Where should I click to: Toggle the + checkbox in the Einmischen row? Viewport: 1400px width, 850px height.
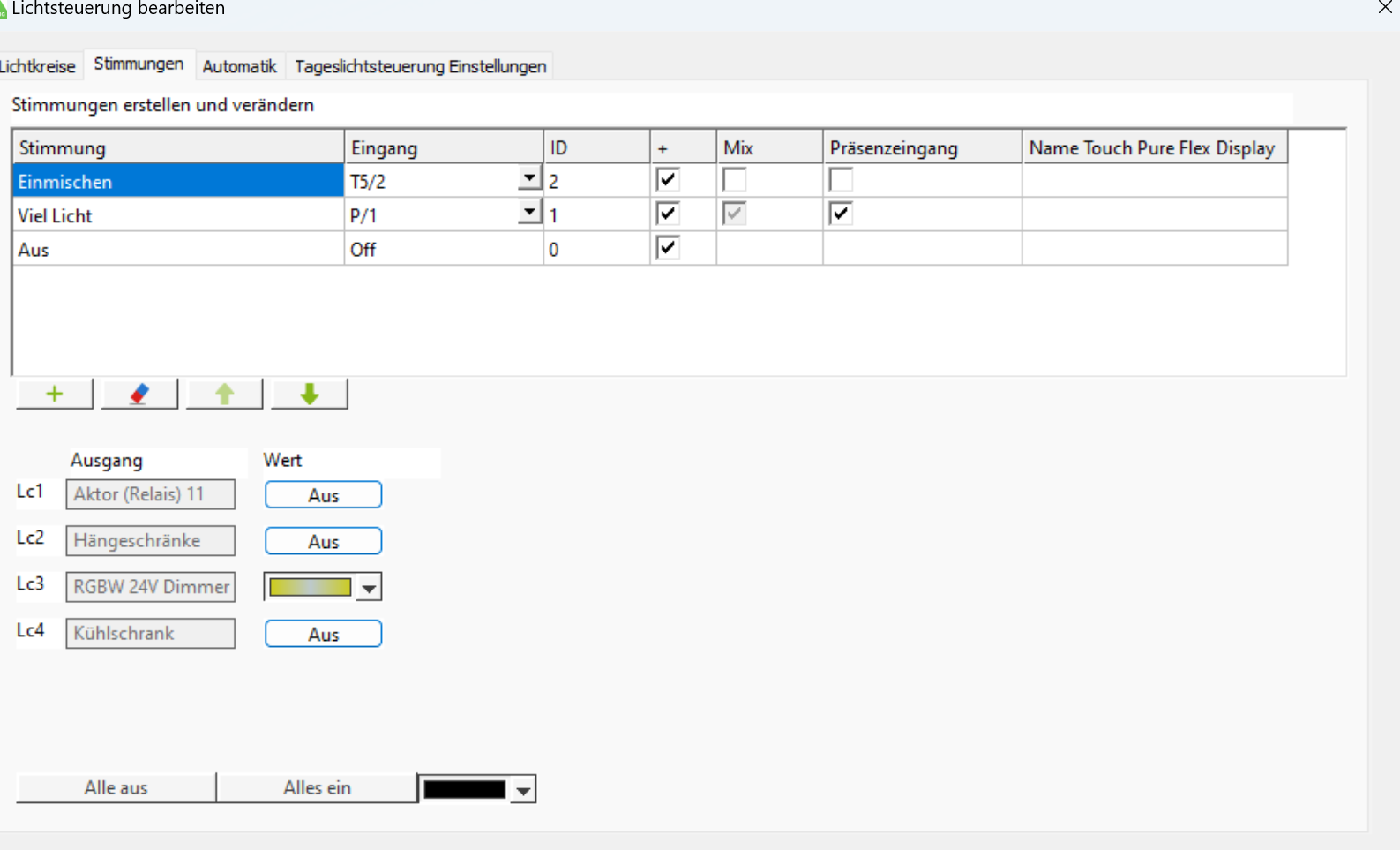(x=668, y=180)
